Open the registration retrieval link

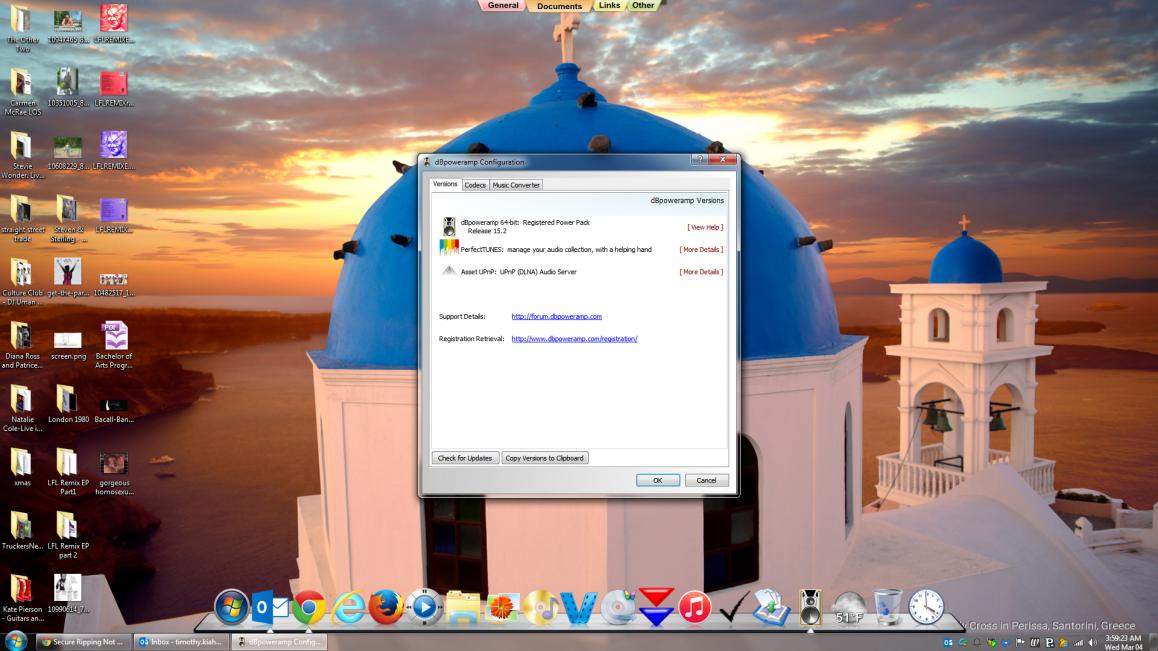pos(574,339)
